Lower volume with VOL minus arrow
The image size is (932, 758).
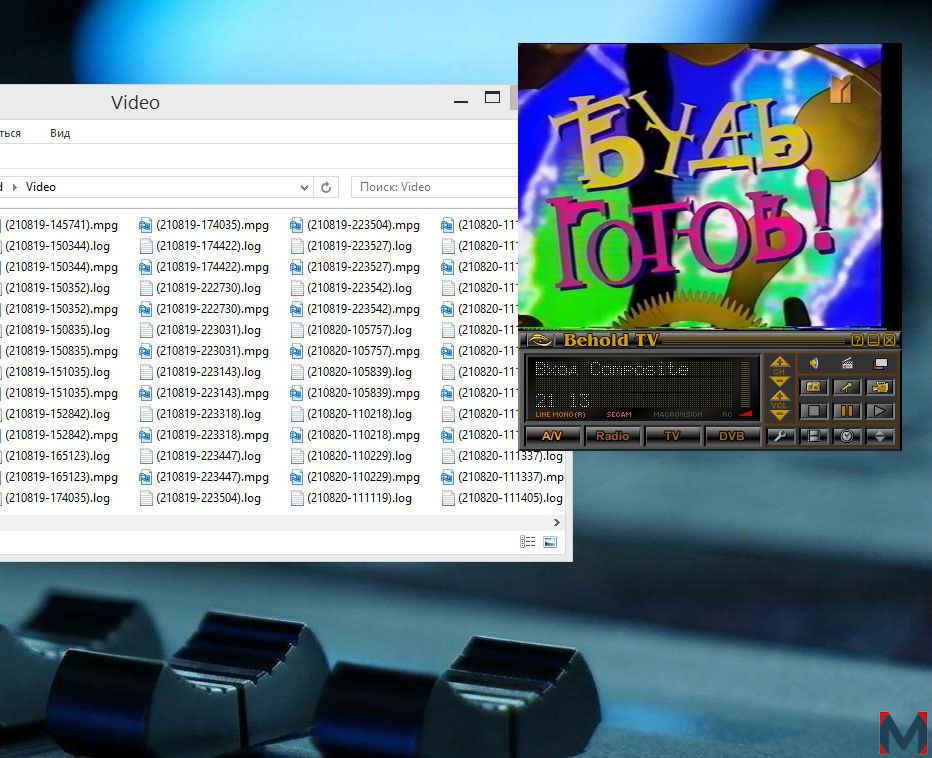click(779, 414)
